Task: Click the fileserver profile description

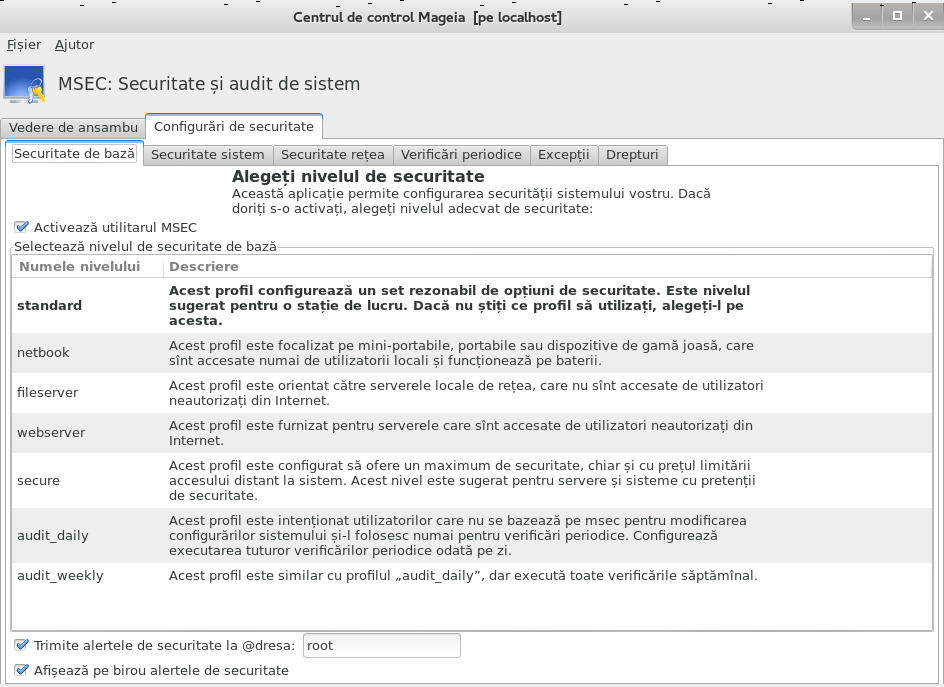Action: point(466,393)
